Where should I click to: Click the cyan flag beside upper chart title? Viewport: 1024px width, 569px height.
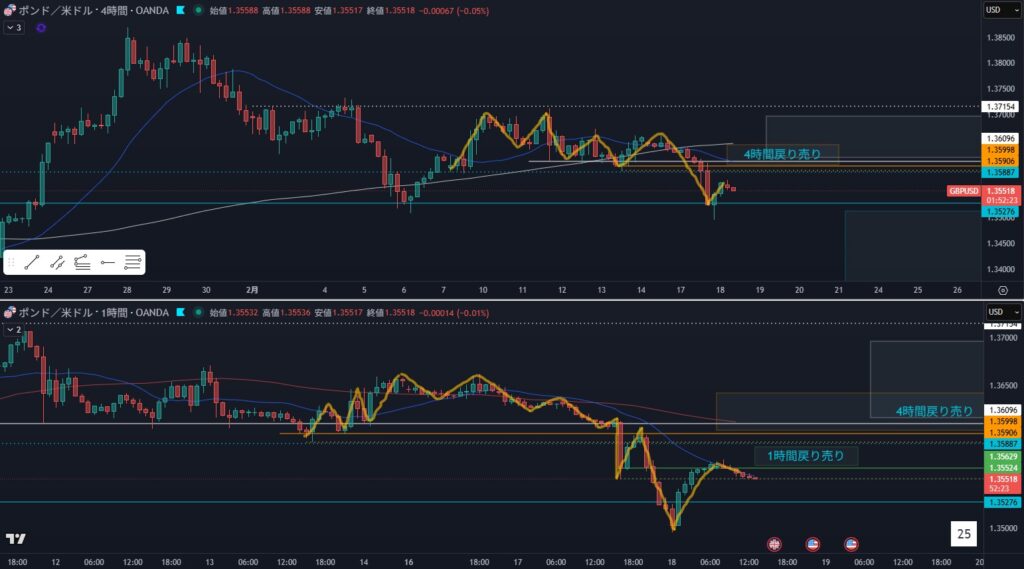[179, 10]
